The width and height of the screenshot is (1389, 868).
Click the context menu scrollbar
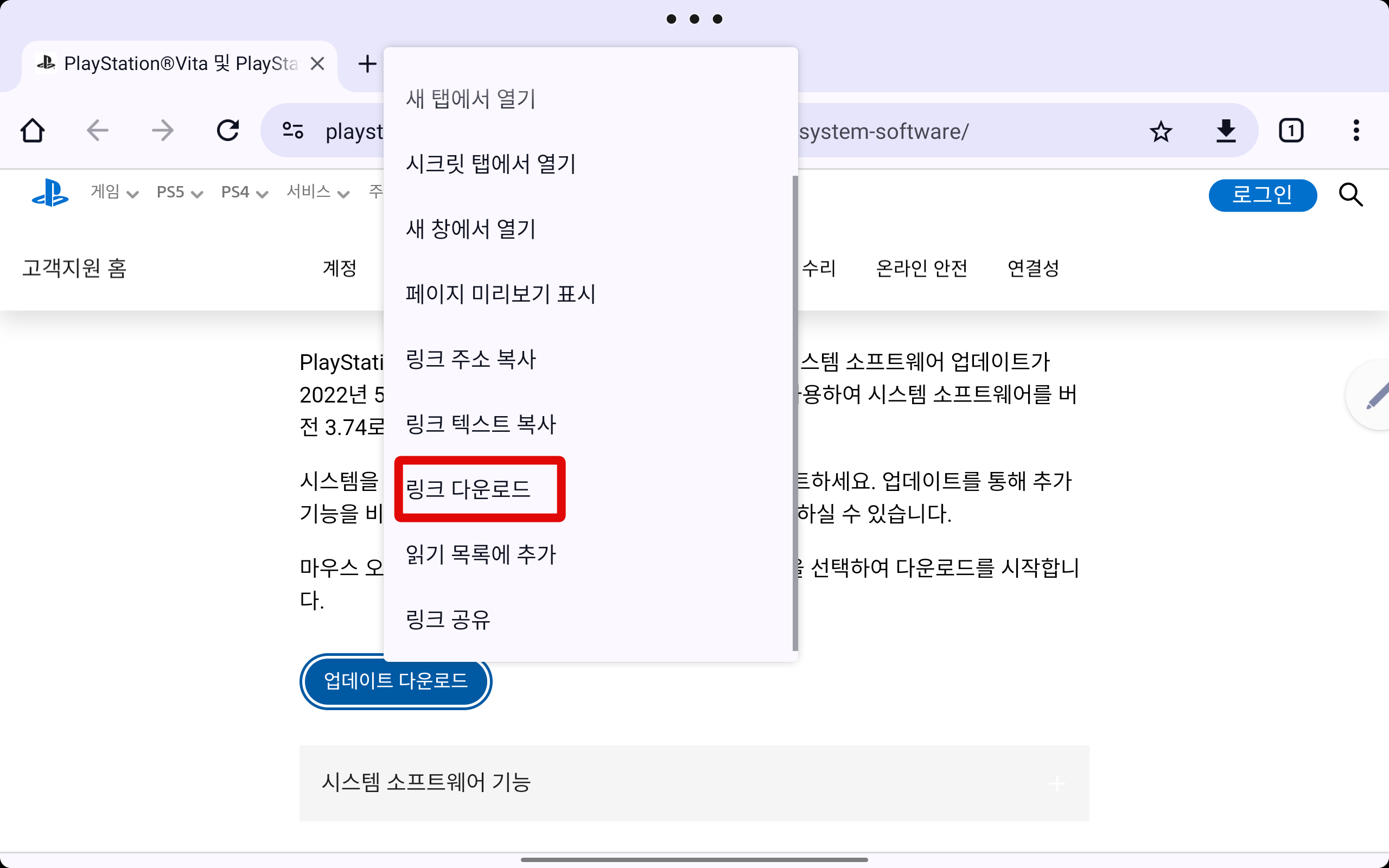795,413
